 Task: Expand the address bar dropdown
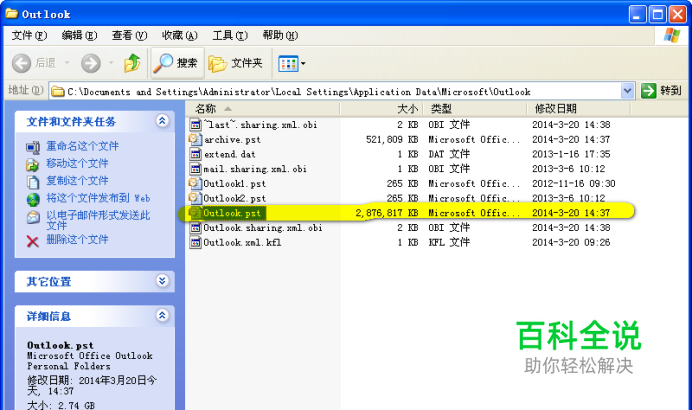point(627,91)
